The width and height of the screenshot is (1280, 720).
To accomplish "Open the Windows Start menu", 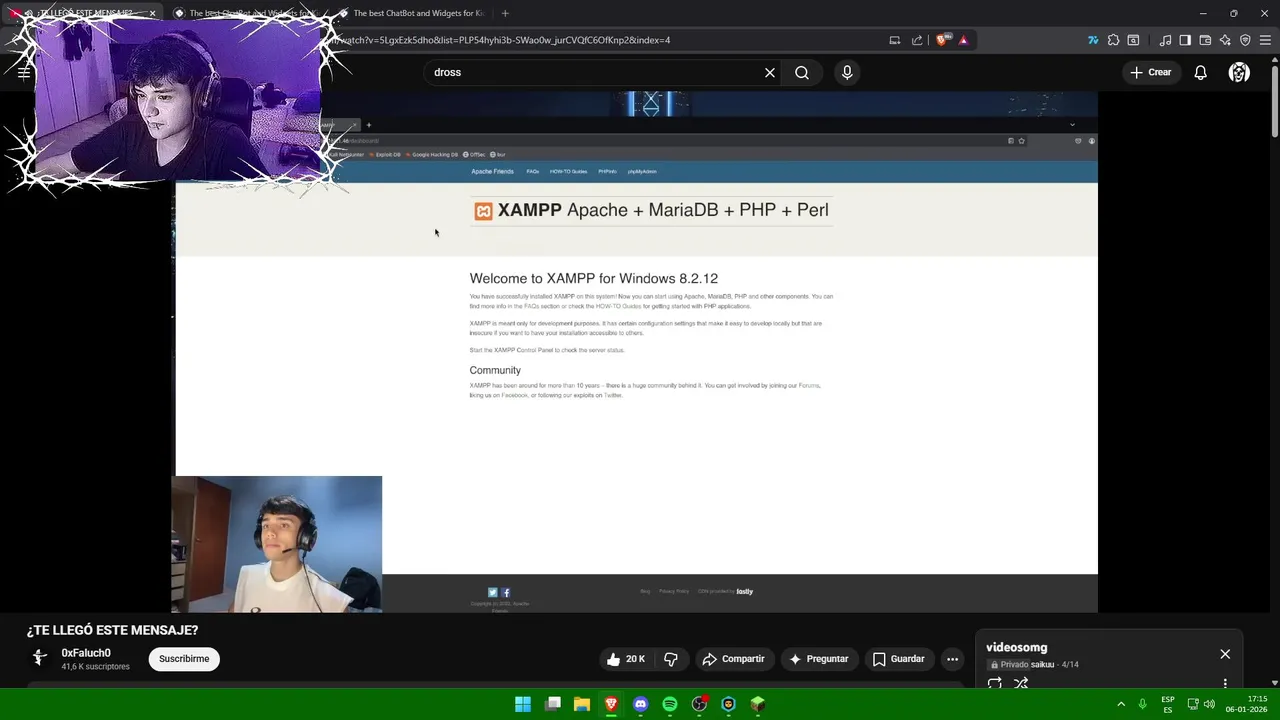I will (x=523, y=704).
